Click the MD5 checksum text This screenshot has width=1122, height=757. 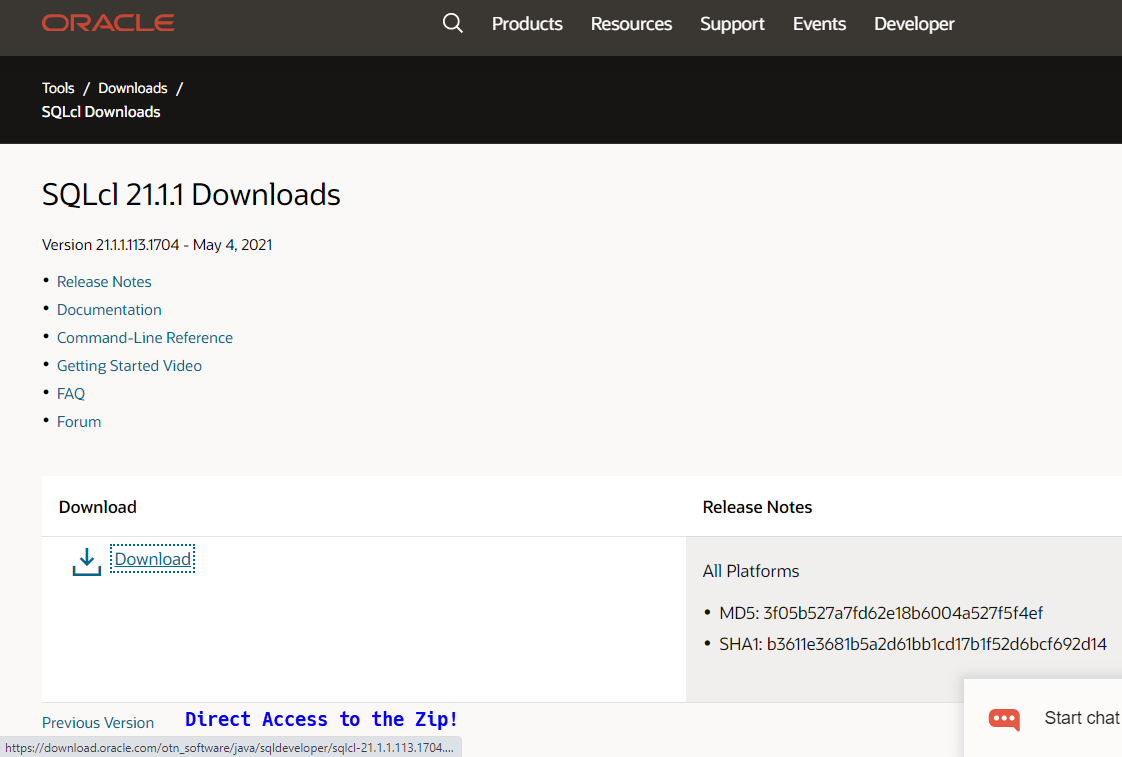pos(881,613)
